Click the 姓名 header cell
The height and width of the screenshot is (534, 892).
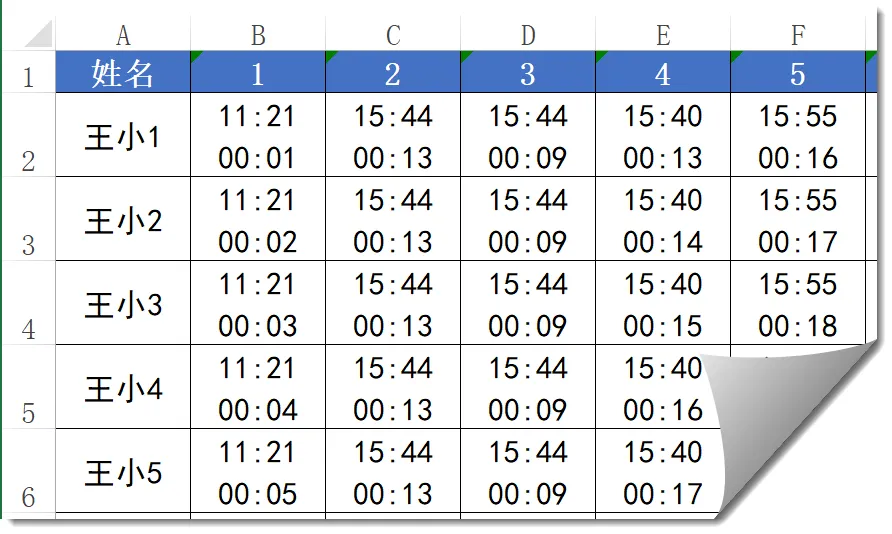(x=123, y=73)
